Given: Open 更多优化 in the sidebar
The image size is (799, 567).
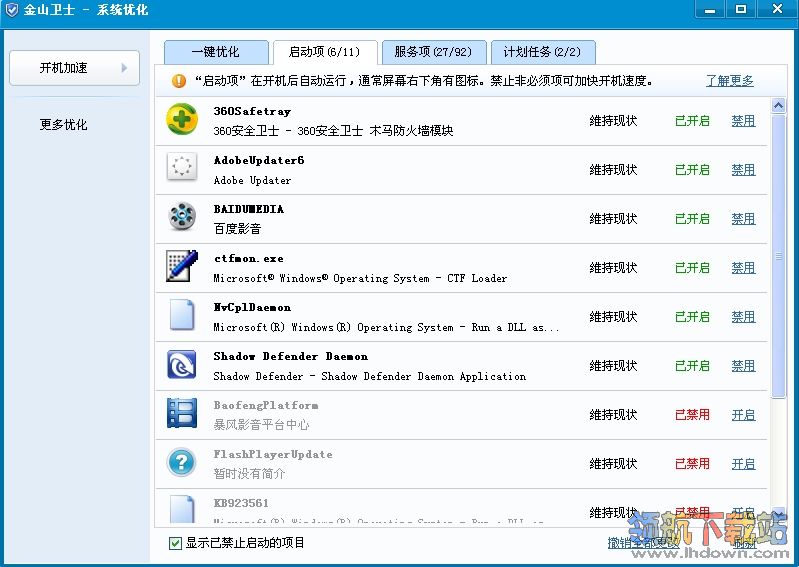Looking at the screenshot, I should coord(64,124).
